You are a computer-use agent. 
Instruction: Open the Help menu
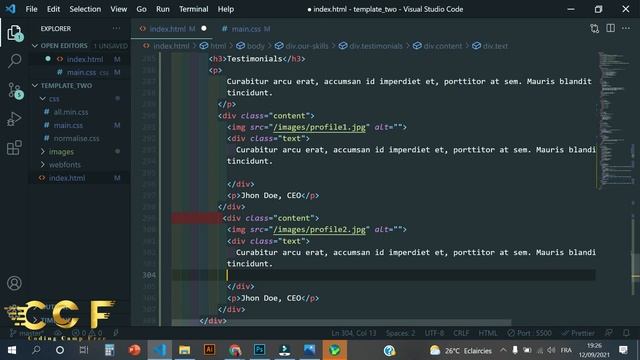coord(226,9)
